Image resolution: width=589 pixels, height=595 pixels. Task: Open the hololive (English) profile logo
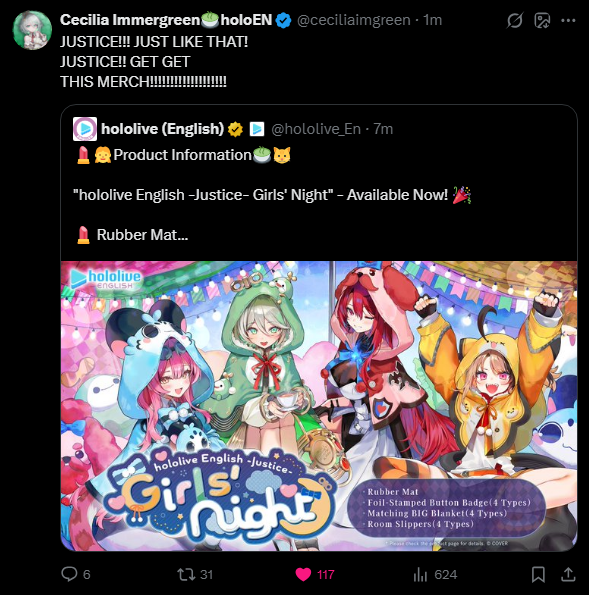click(x=85, y=129)
